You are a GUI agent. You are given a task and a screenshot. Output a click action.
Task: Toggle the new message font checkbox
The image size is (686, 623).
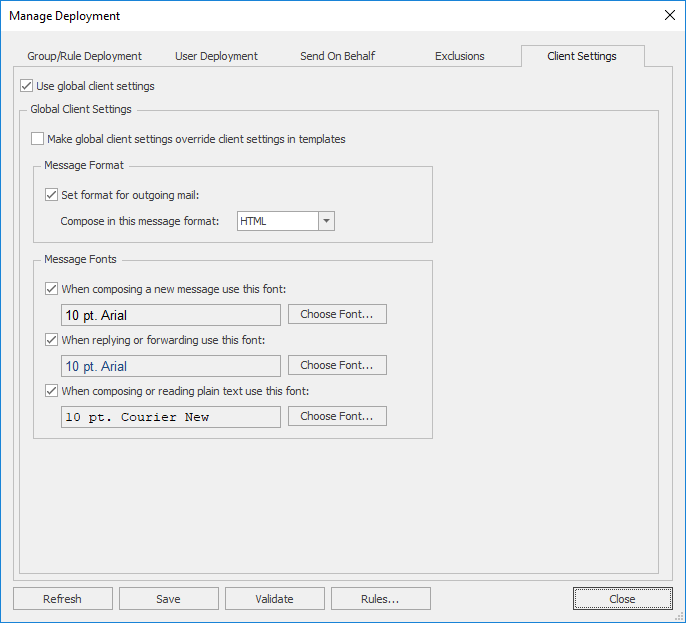tap(52, 289)
